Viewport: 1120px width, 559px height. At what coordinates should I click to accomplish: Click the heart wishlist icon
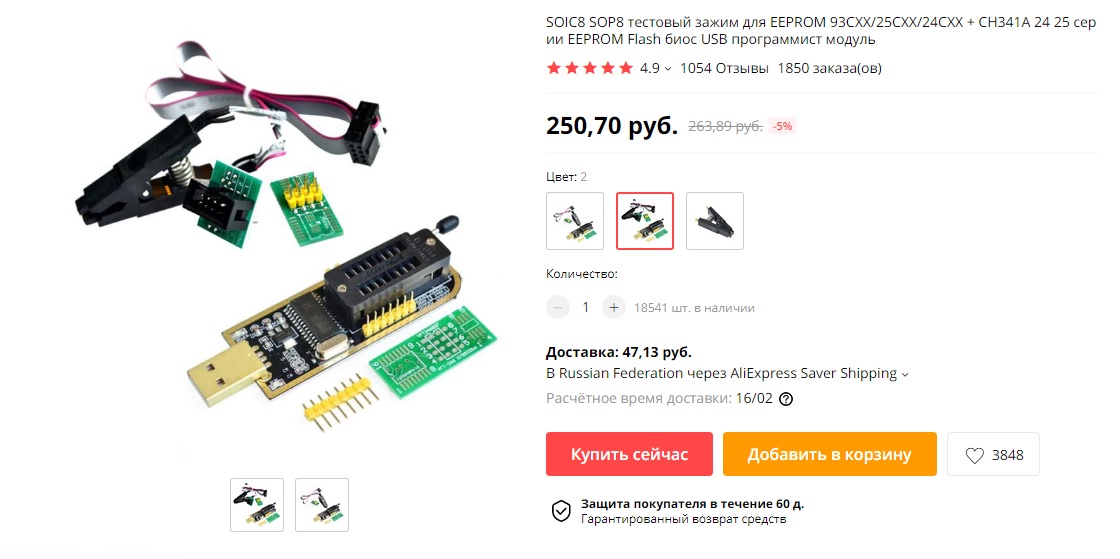click(x=974, y=455)
